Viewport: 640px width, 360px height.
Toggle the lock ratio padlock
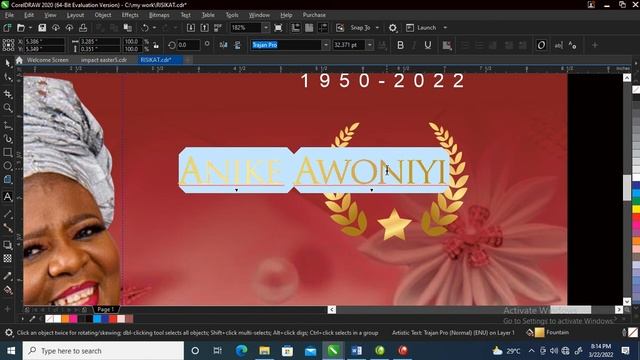(x=156, y=45)
